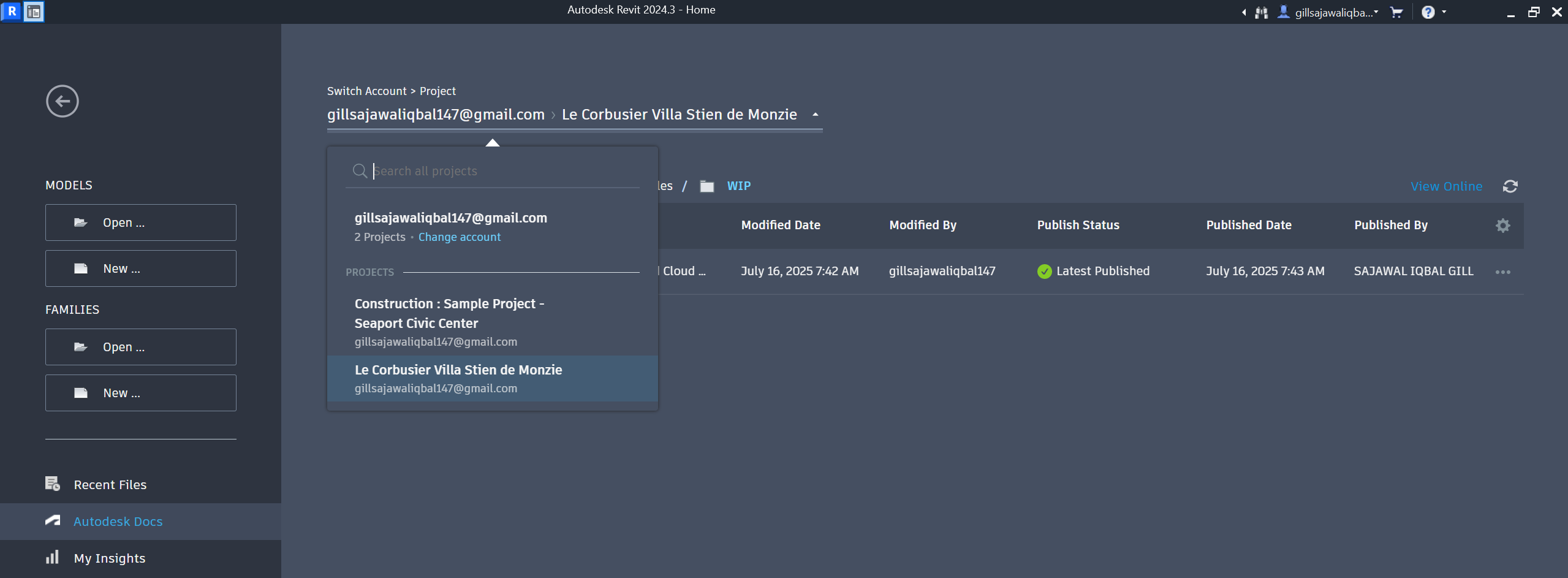The image size is (1568, 578).
Task: Open the gillsajawaliqba user account menu
Action: pyautogui.click(x=1328, y=12)
